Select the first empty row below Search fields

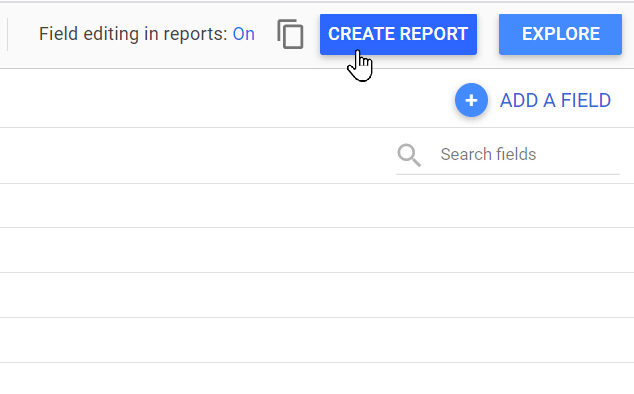[317, 205]
